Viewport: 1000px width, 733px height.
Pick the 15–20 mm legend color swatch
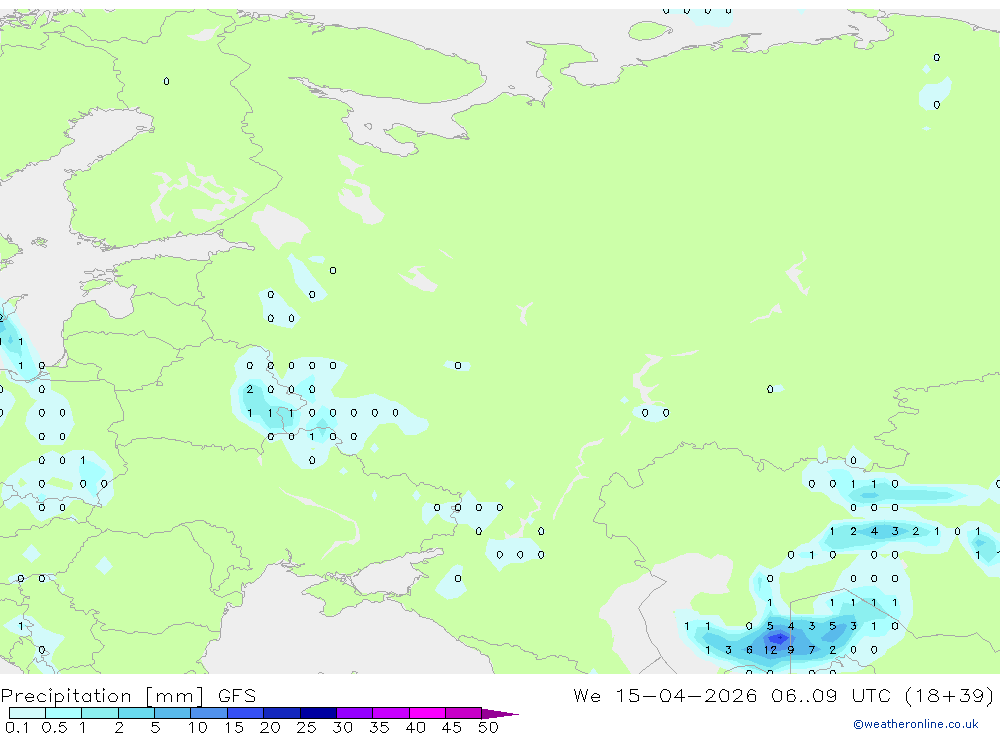[246, 713]
